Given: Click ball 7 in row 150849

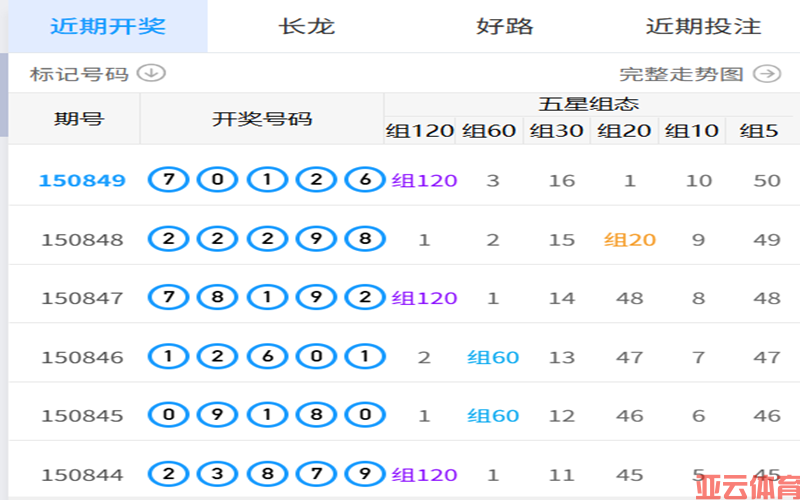Looking at the screenshot, I should click(x=168, y=180).
